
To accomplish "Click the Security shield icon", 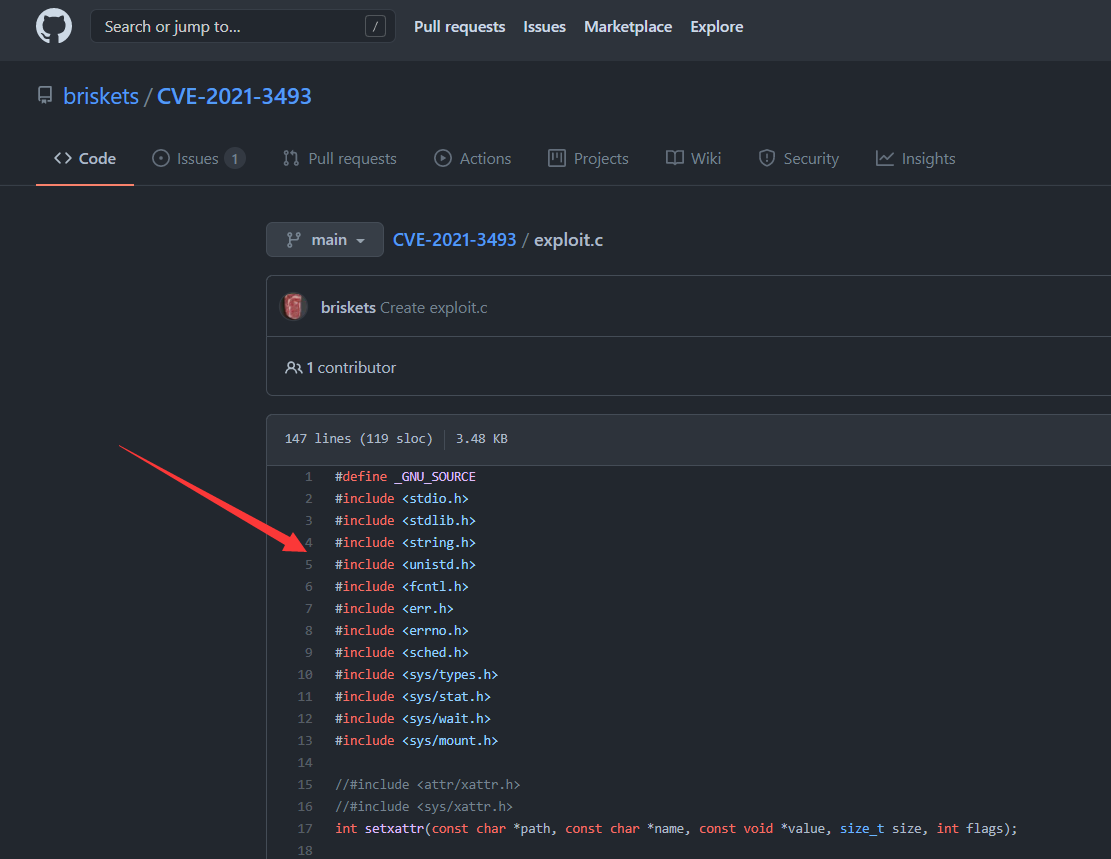I will click(767, 158).
